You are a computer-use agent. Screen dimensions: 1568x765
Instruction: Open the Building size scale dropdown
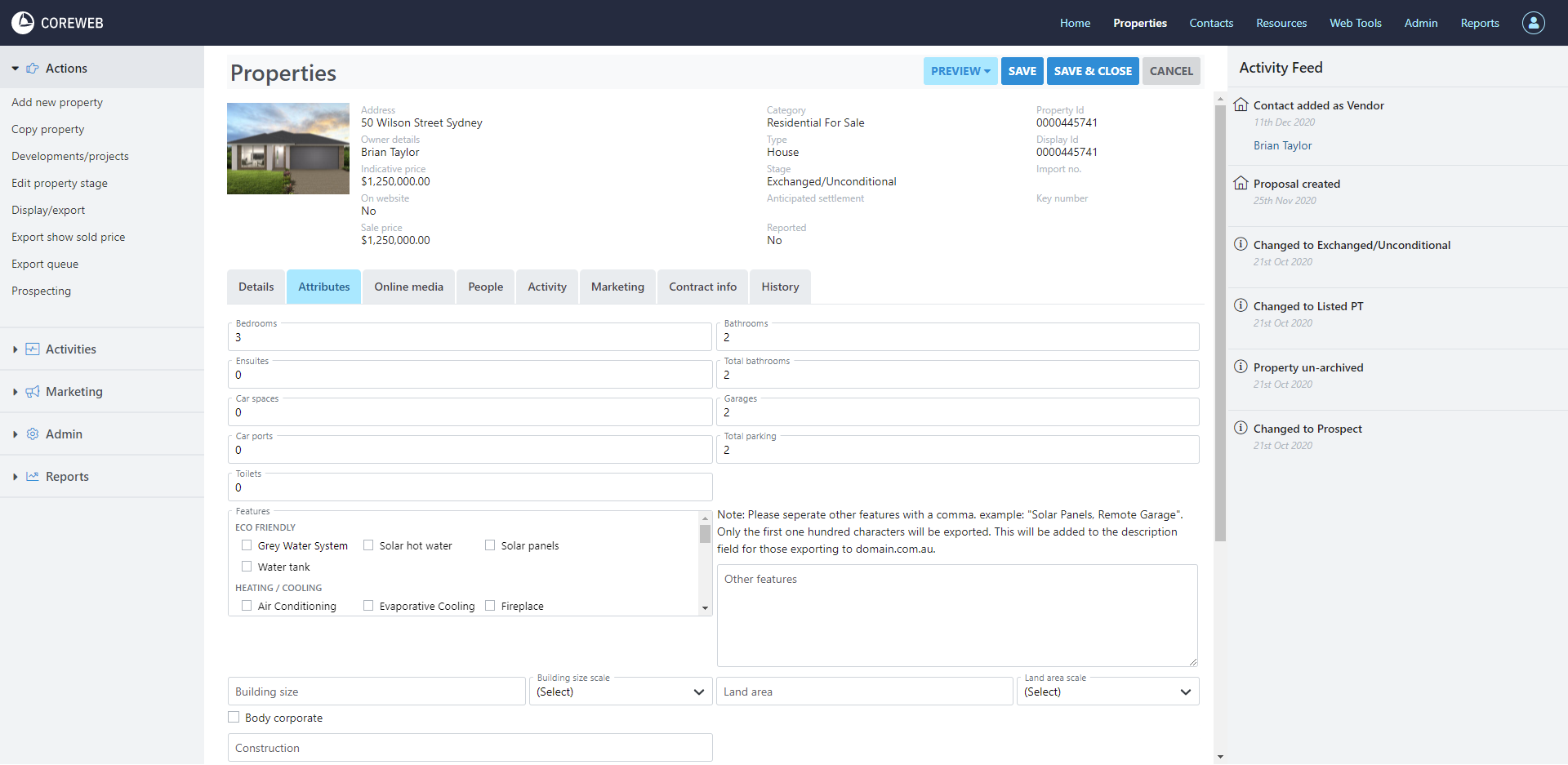pyautogui.click(x=620, y=692)
